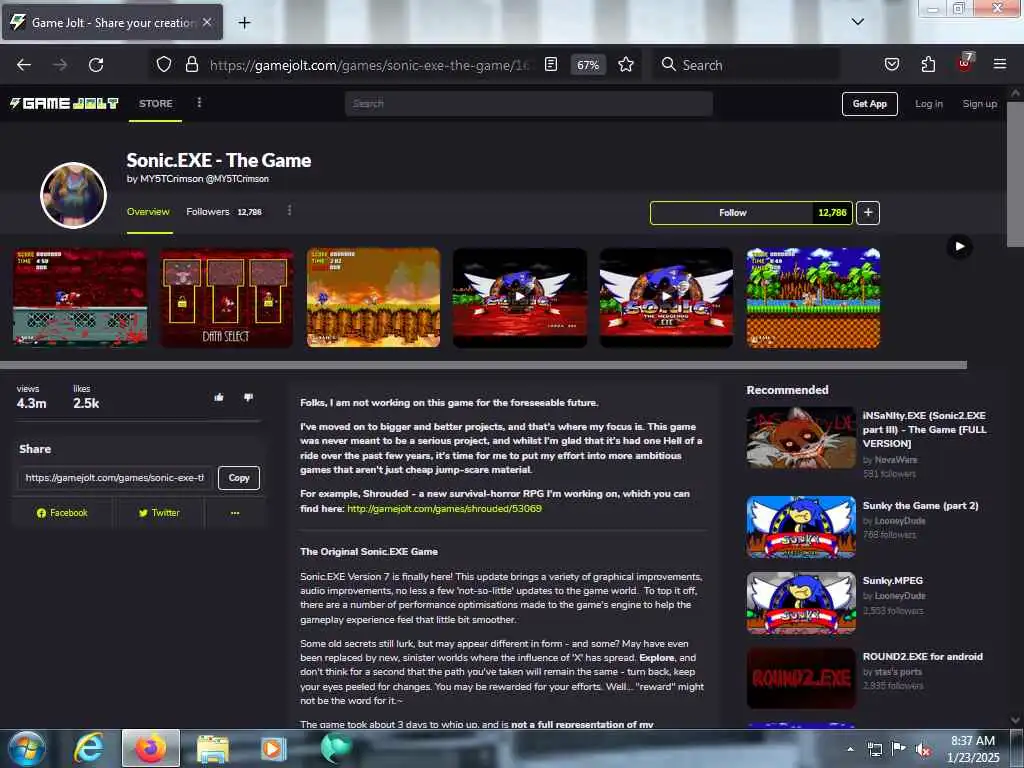1024x768 pixels.
Task: Bookmark this page with star
Action: [x=626, y=65]
